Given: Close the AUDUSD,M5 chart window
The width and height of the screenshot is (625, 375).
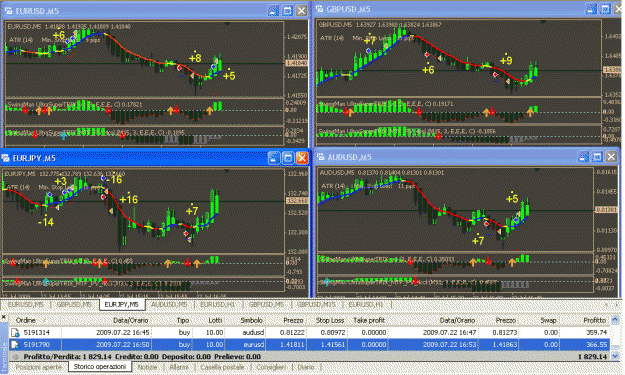Looking at the screenshot, I should pos(611,157).
